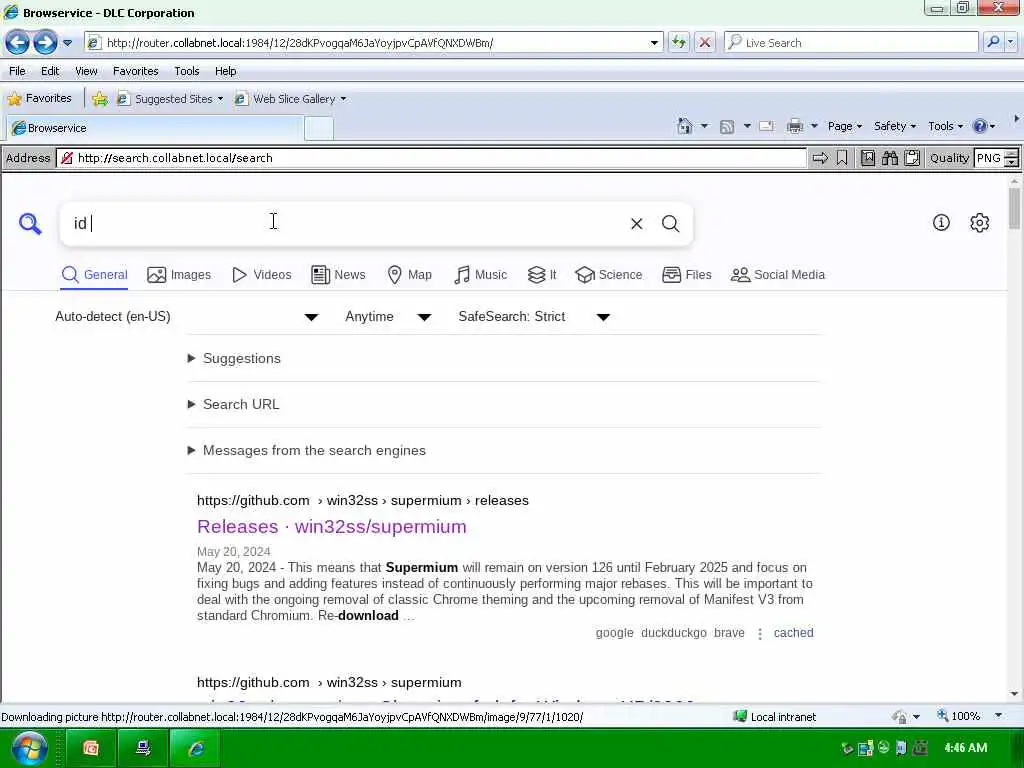Open the Help menu
Viewport: 1024px width, 768px height.
click(225, 71)
